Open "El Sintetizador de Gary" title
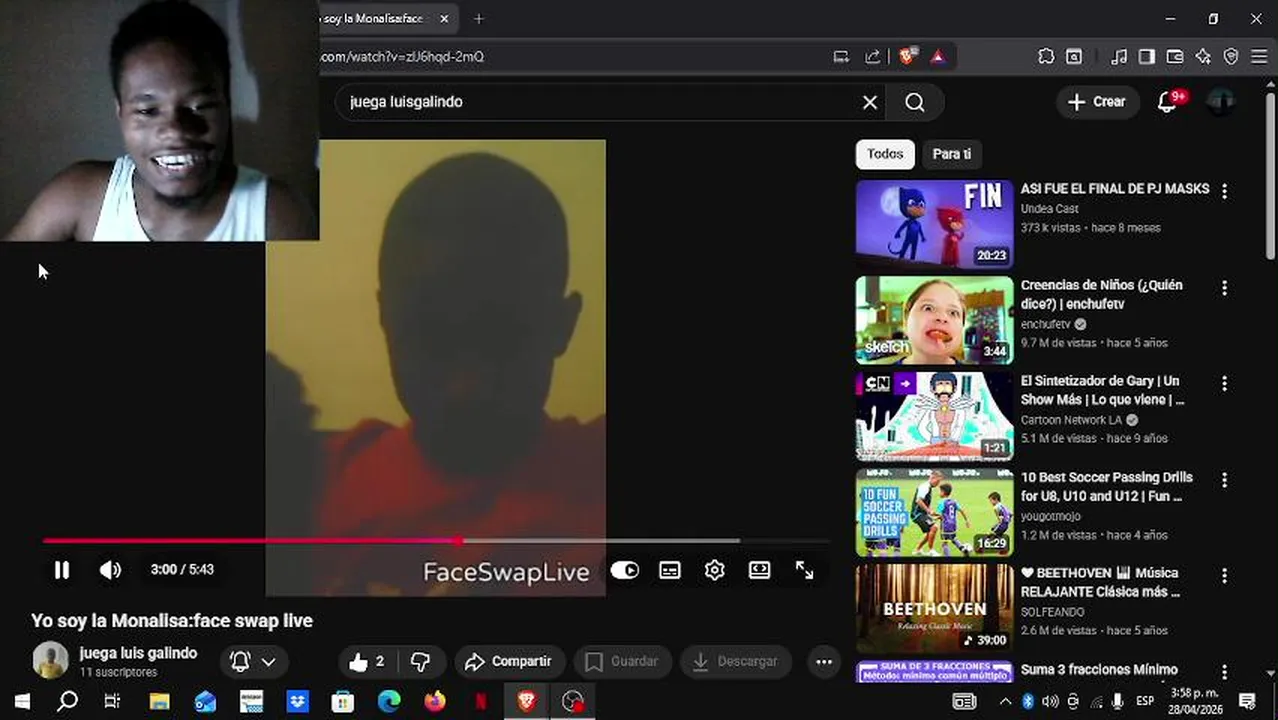This screenshot has height=720, width=1278. pyautogui.click(x=1102, y=390)
